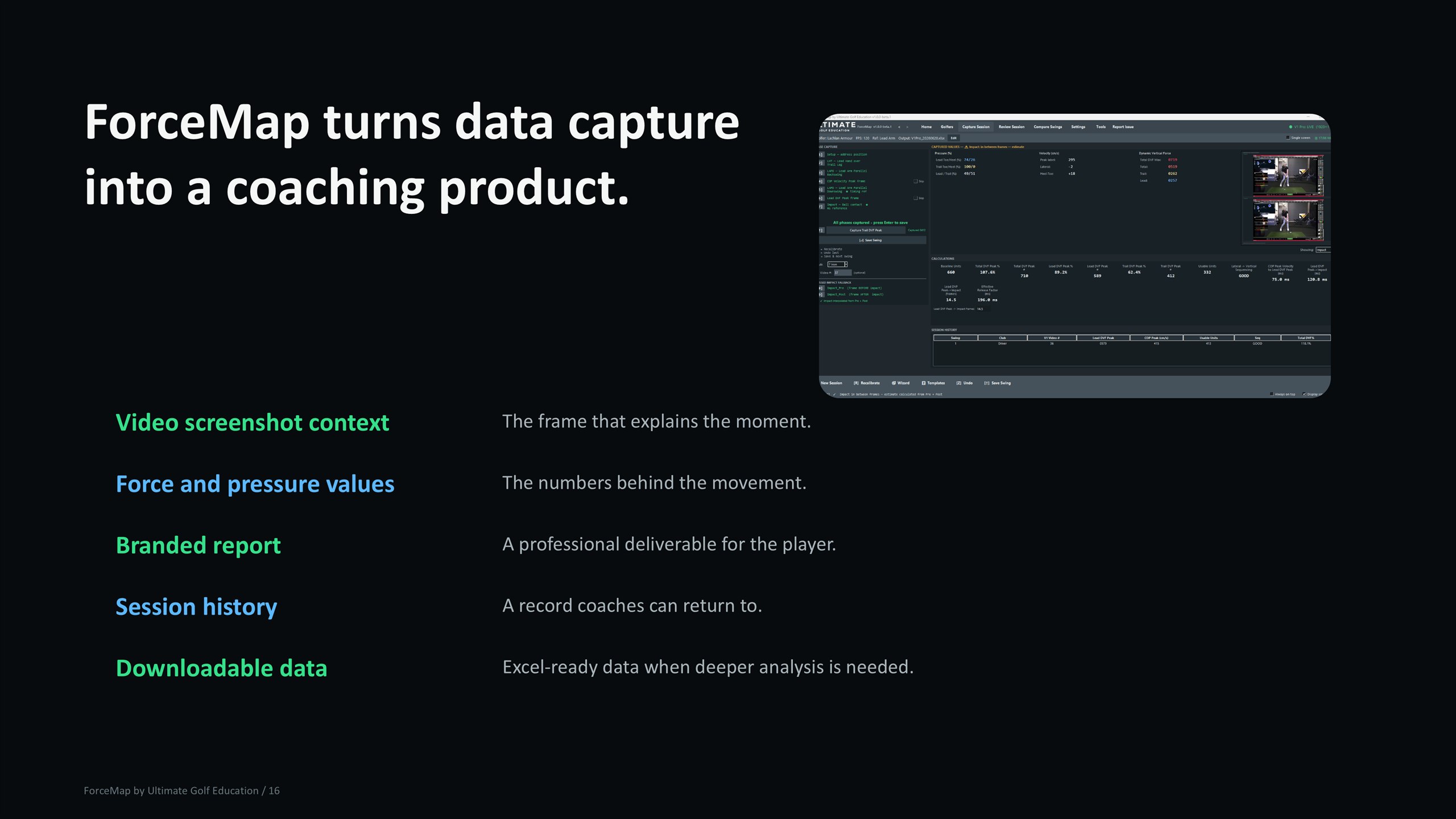The height and width of the screenshot is (819, 1456).
Task: Click the Capture Trail DVF Peak button
Action: (866, 230)
